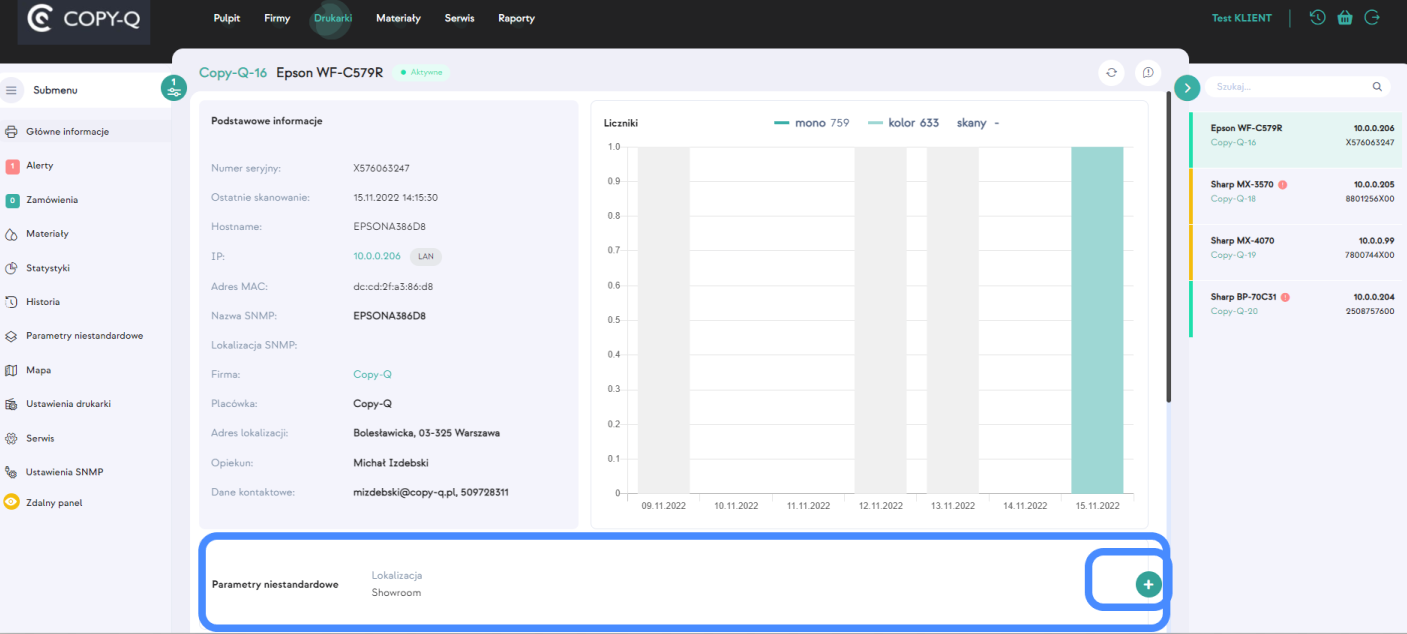Select the Sharp BP-70C31 printer card
Image resolution: width=1407 pixels, height=634 pixels.
1296,308
